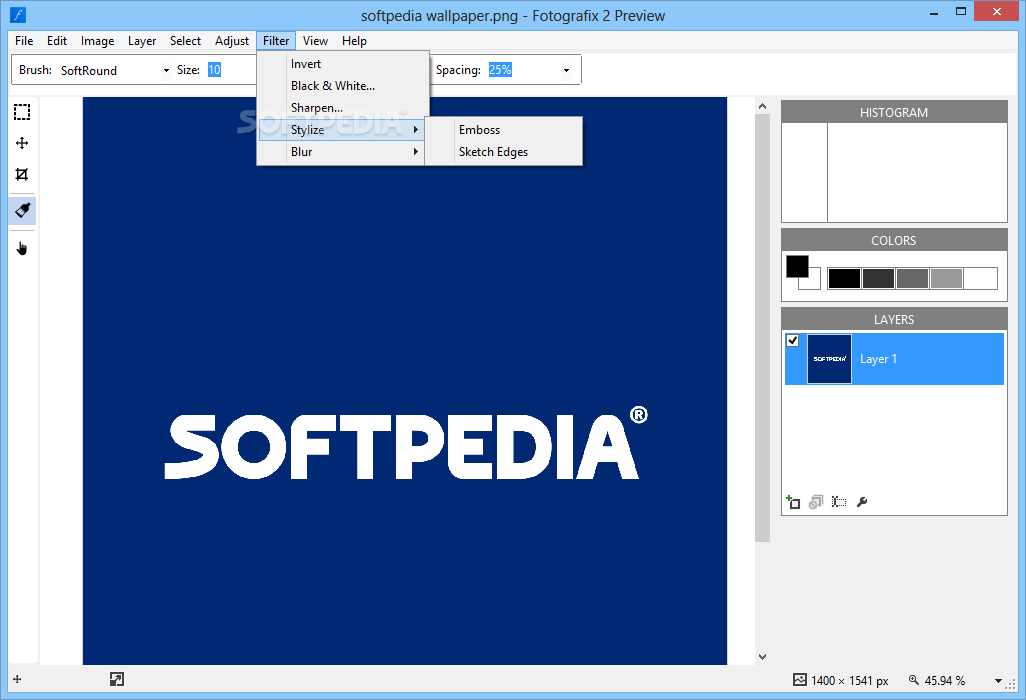The width and height of the screenshot is (1026, 700).
Task: Select the rectangular marquee selection tool
Action: click(x=22, y=112)
